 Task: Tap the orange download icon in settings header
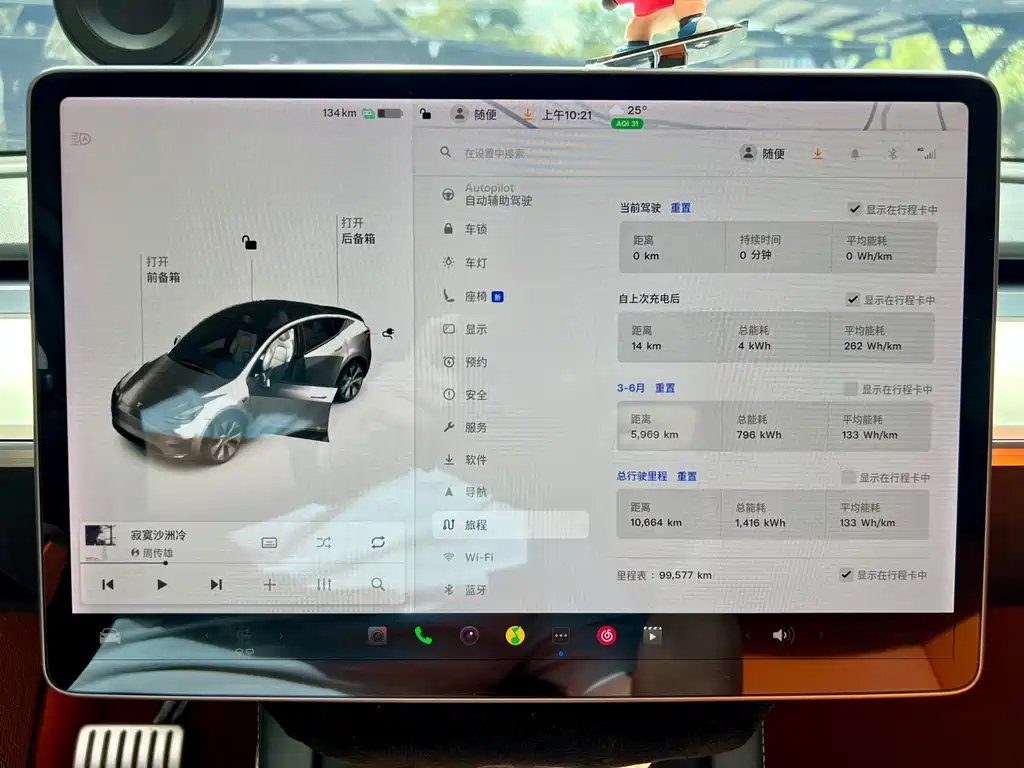coord(817,154)
